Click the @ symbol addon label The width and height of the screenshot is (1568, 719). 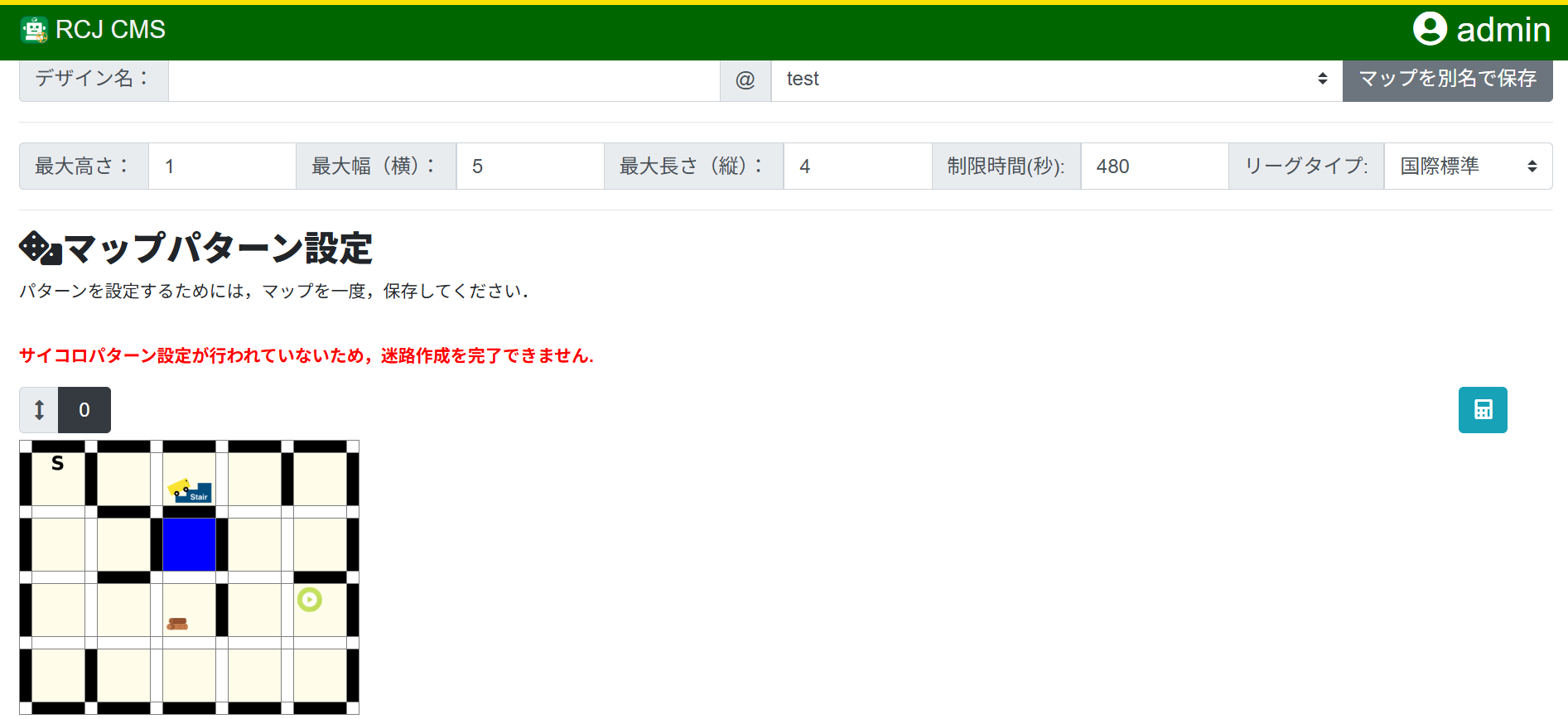745,80
